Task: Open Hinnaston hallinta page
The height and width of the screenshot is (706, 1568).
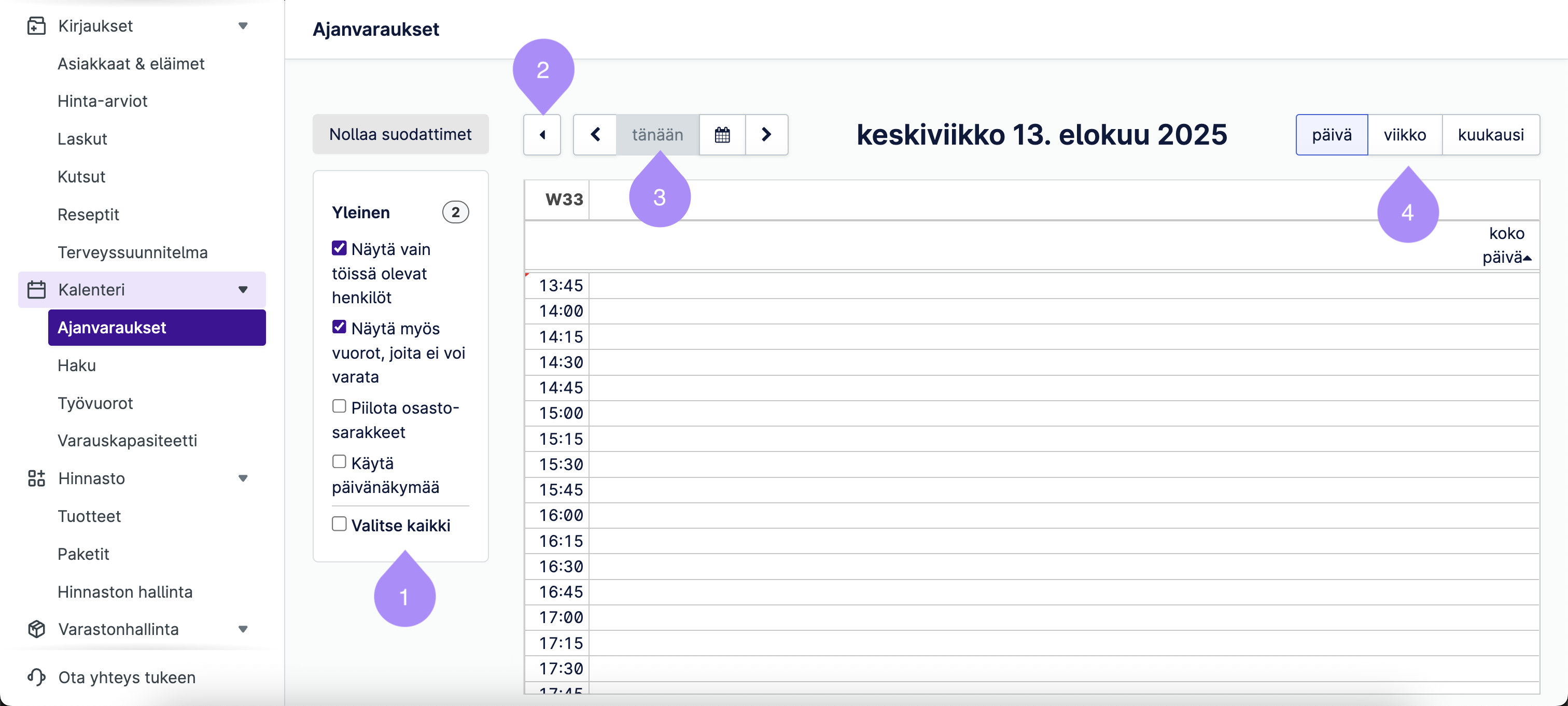Action: tap(125, 591)
